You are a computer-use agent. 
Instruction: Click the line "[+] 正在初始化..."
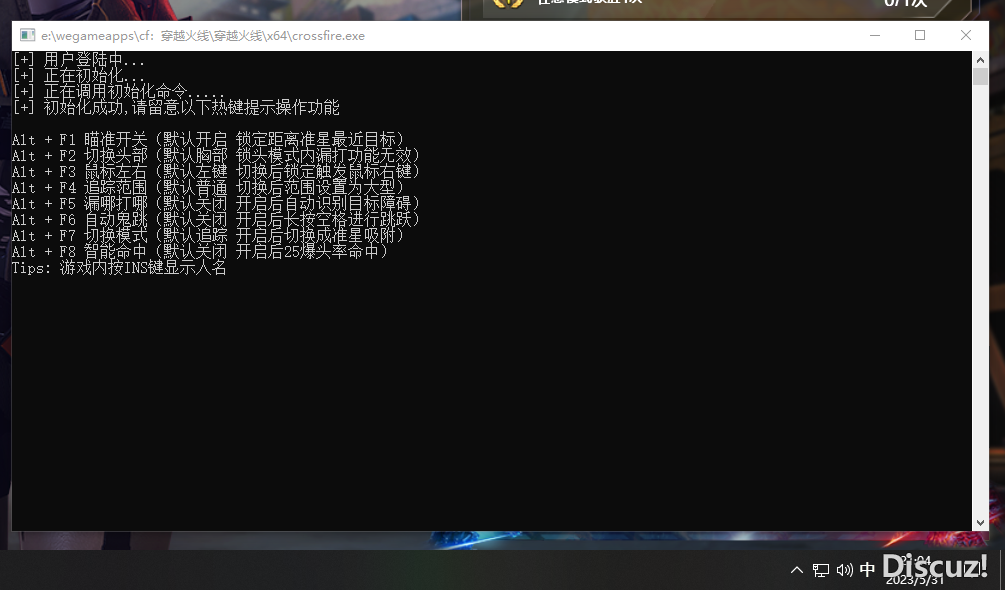[79, 76]
